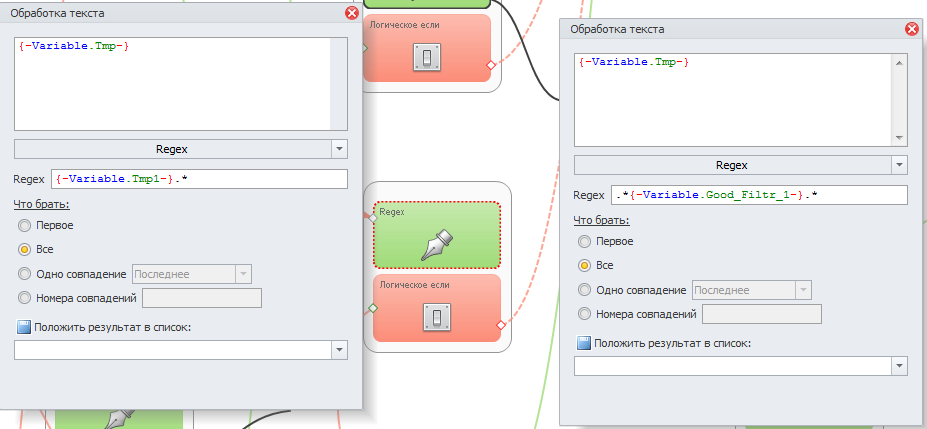Click the red output connector of lower Логическое если
The height and width of the screenshot is (429, 927).
pos(501,325)
